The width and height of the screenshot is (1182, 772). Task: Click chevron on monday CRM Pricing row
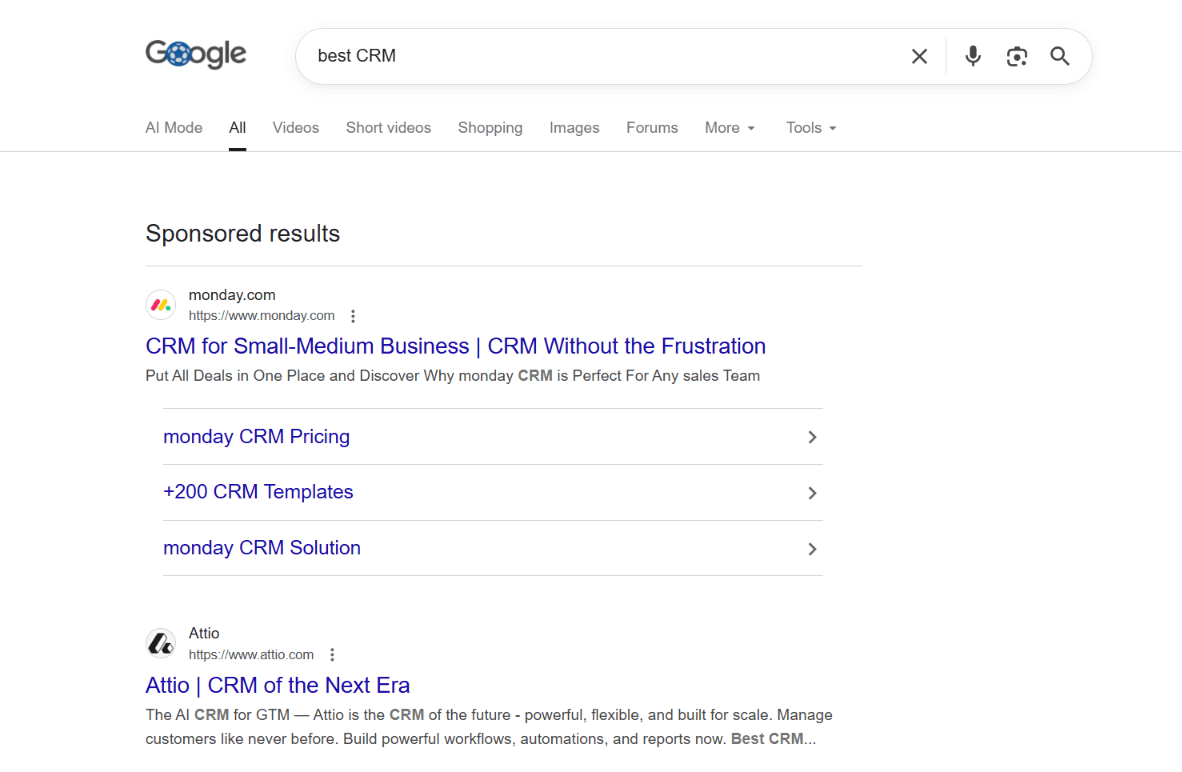coord(812,437)
